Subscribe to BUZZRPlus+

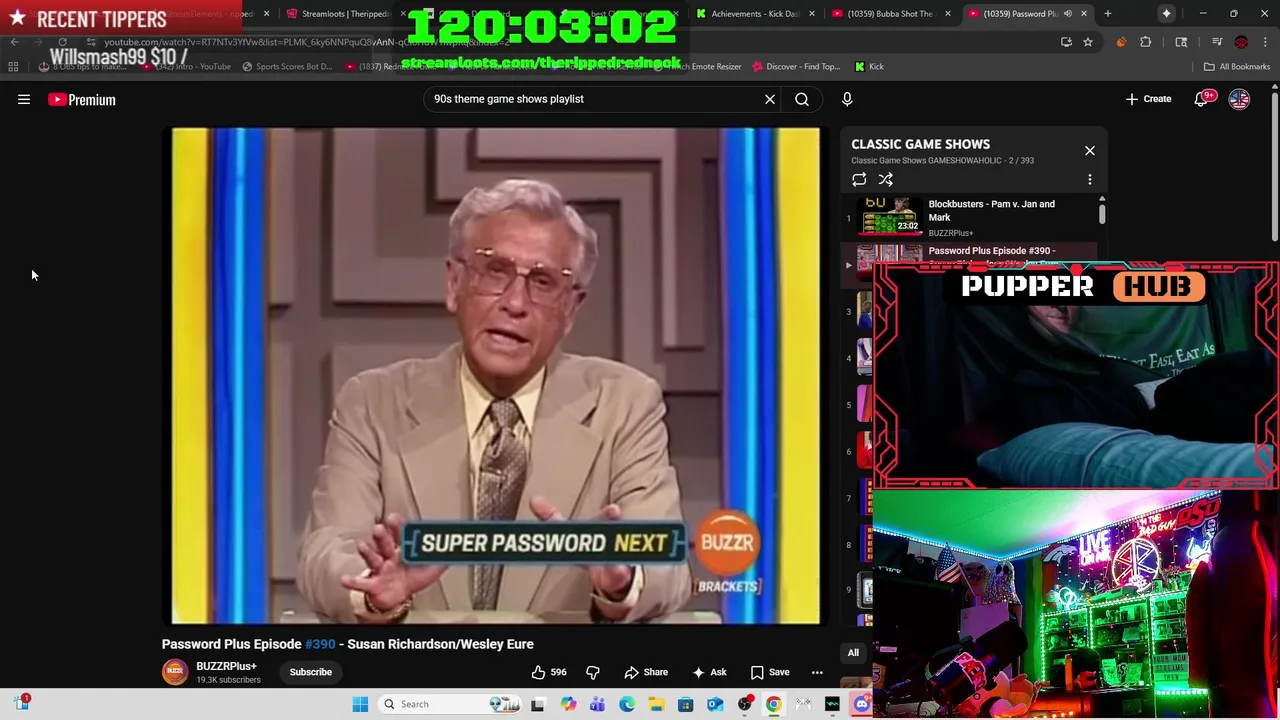pyautogui.click(x=311, y=672)
